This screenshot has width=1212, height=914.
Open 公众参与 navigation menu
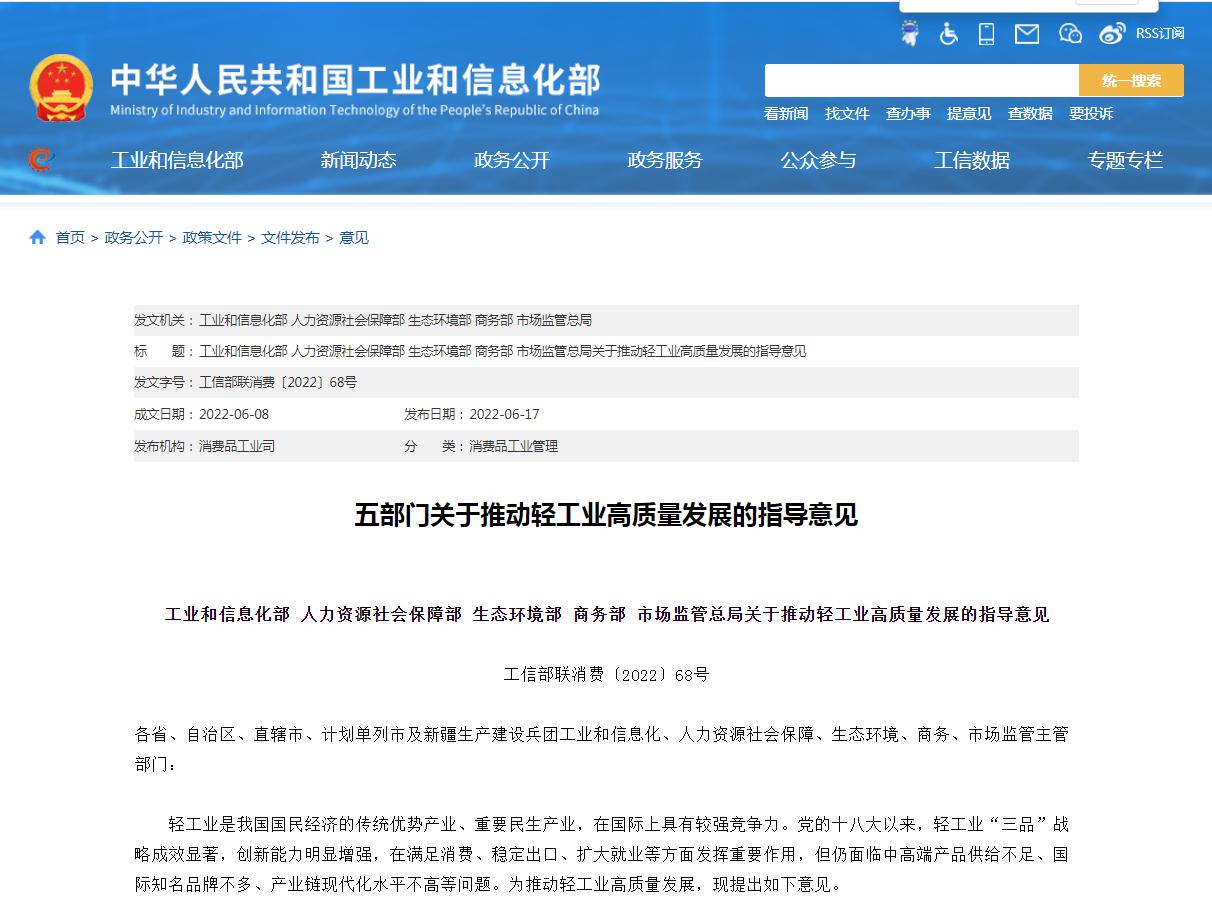coord(818,160)
